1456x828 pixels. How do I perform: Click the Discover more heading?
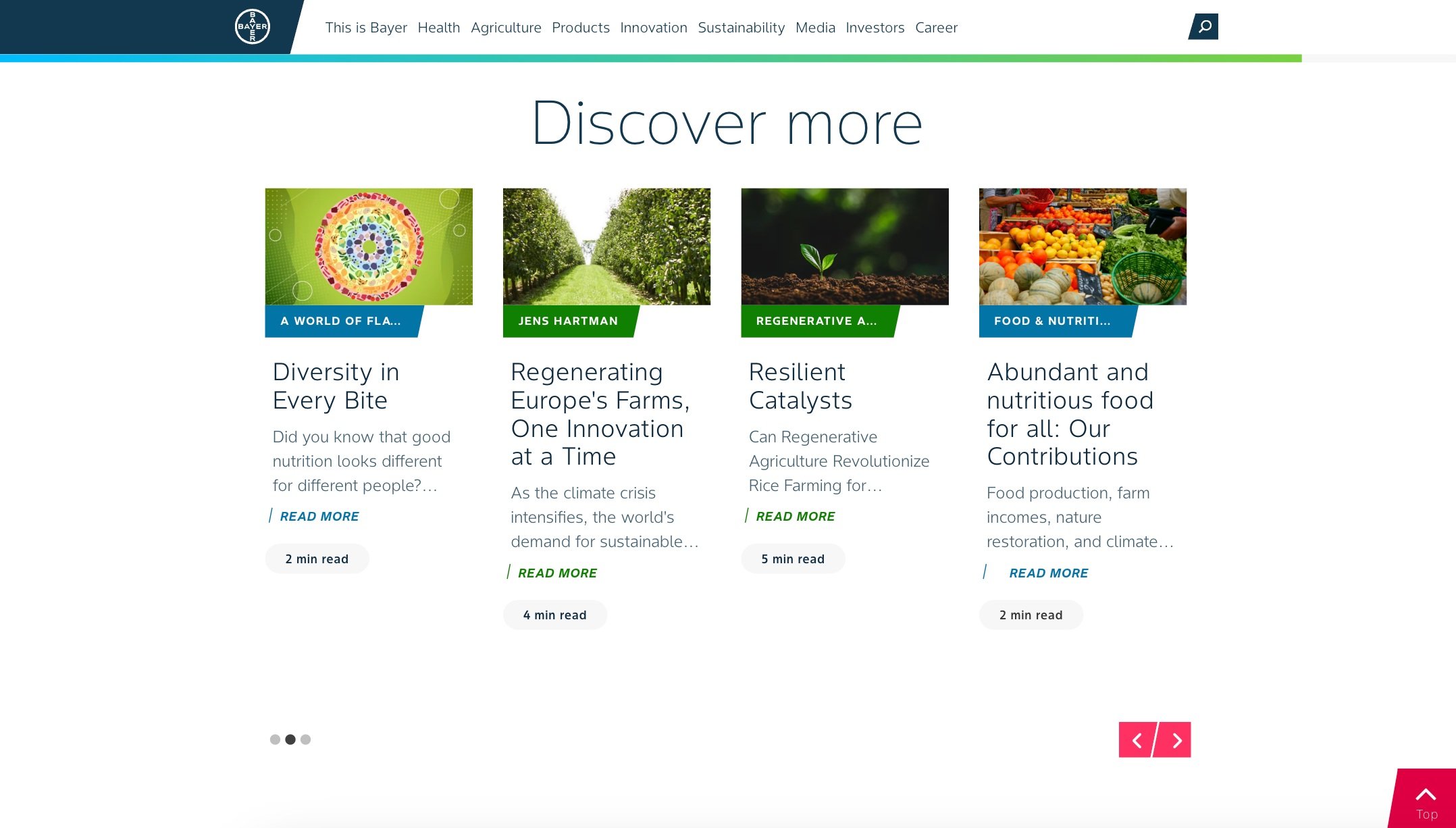pos(727,124)
